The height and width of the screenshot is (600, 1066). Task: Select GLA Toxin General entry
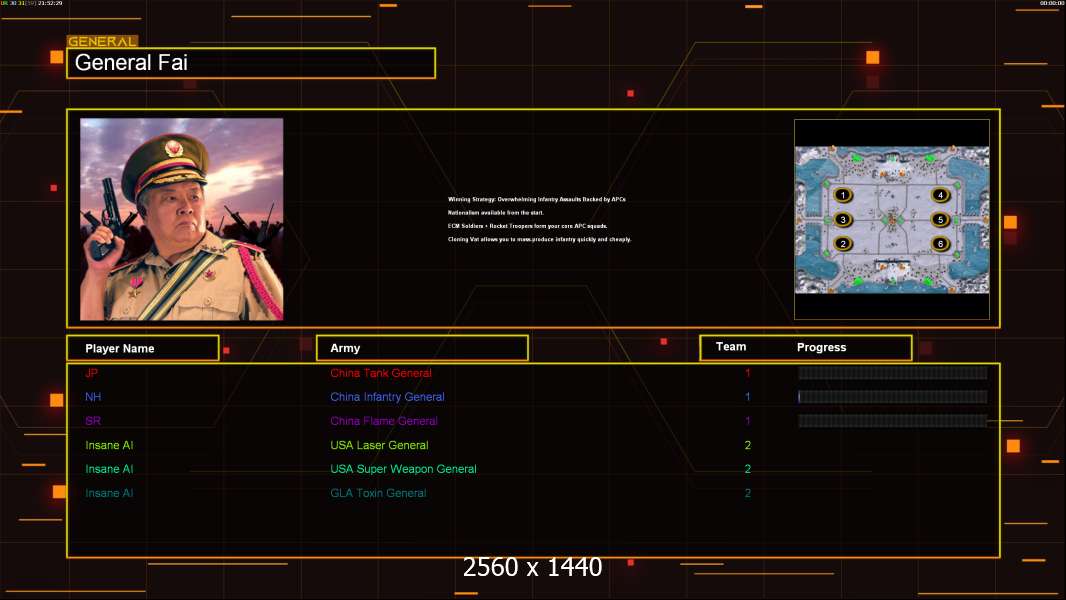coord(378,493)
